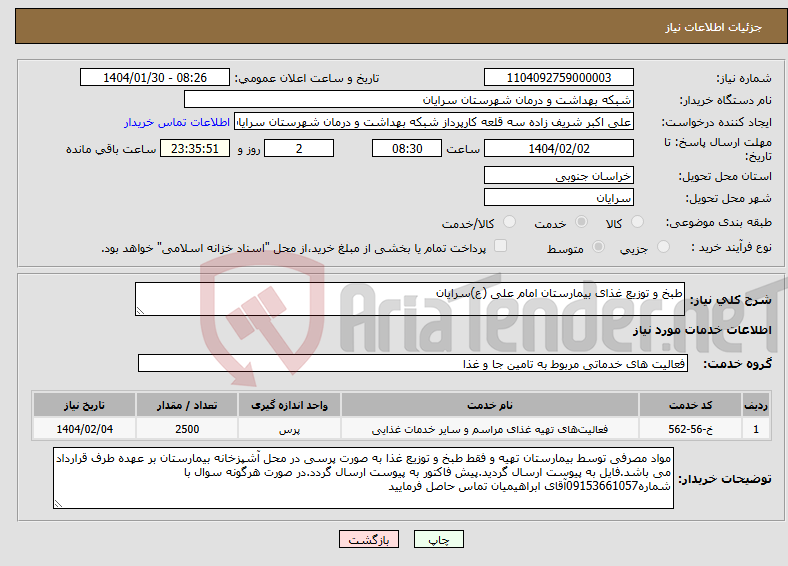Click the general description text area
Image resolution: width=788 pixels, height=566 pixels.
[410, 299]
